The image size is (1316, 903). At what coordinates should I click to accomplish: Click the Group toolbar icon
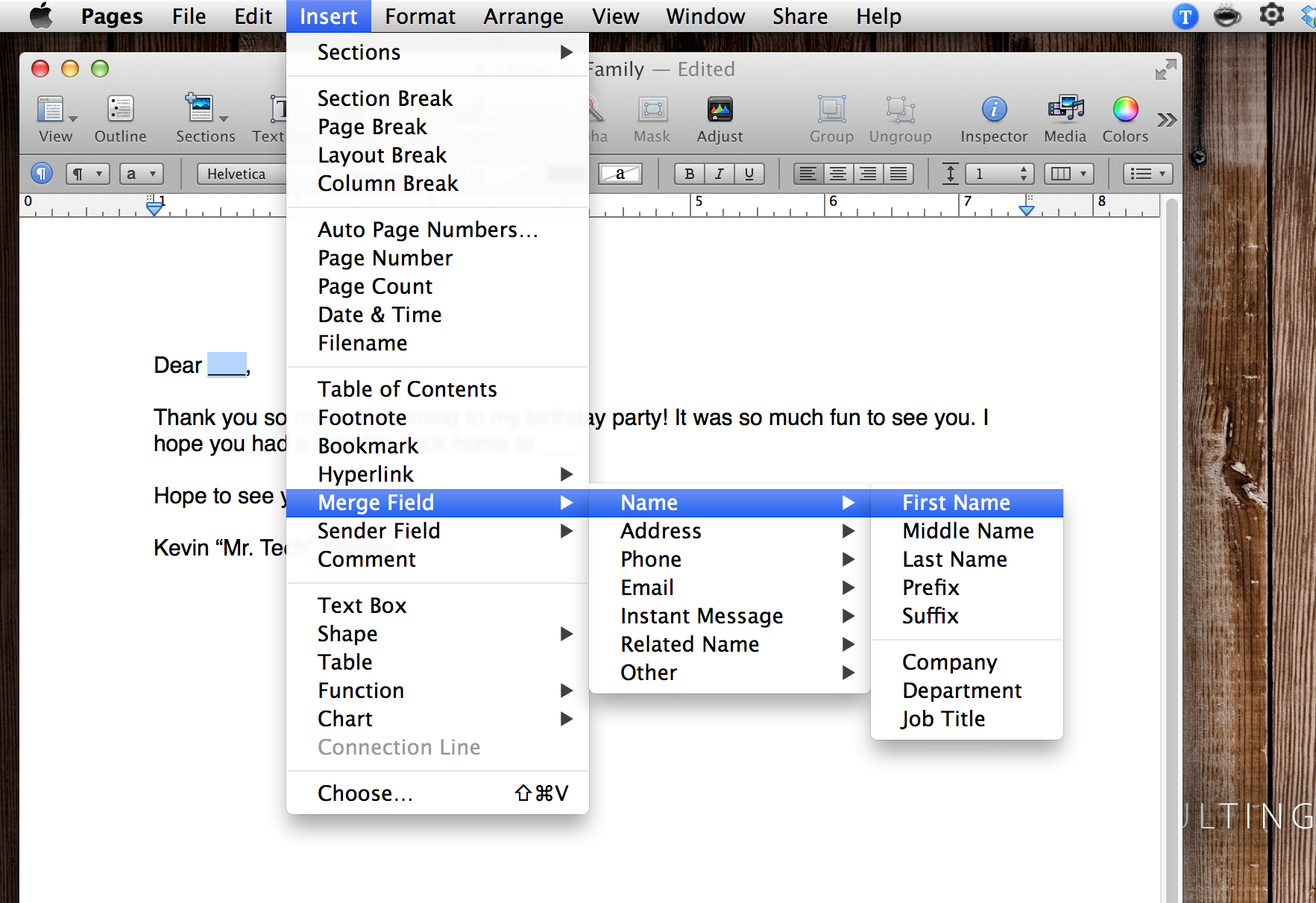tap(831, 118)
